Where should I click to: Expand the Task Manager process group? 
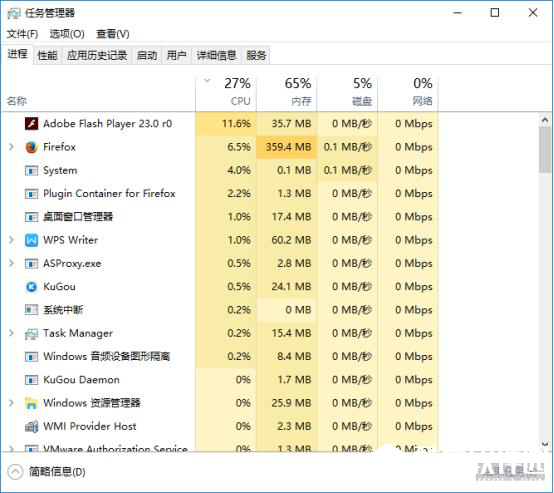tap(11, 333)
